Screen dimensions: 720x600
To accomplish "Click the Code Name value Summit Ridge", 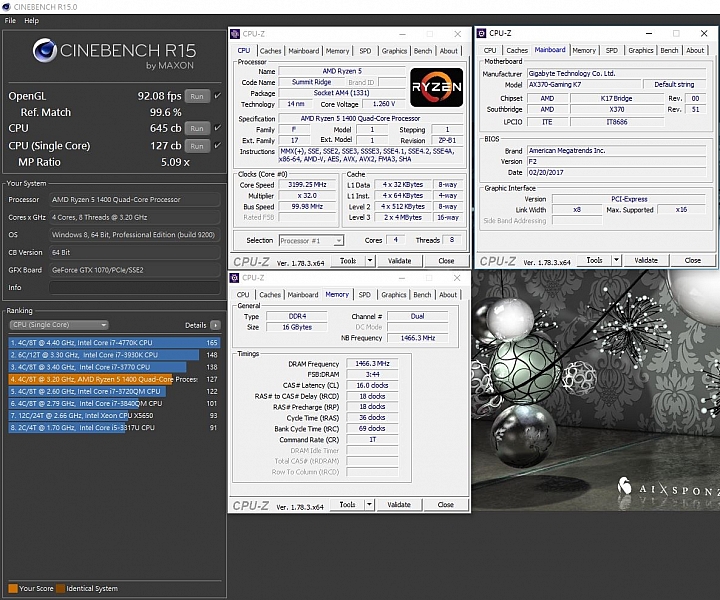I will (x=311, y=82).
